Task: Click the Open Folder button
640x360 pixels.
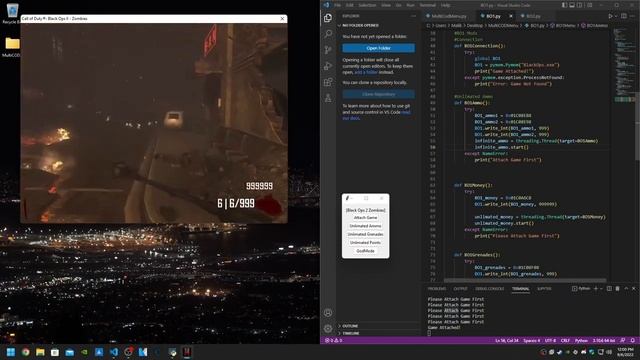Action: tap(378, 48)
